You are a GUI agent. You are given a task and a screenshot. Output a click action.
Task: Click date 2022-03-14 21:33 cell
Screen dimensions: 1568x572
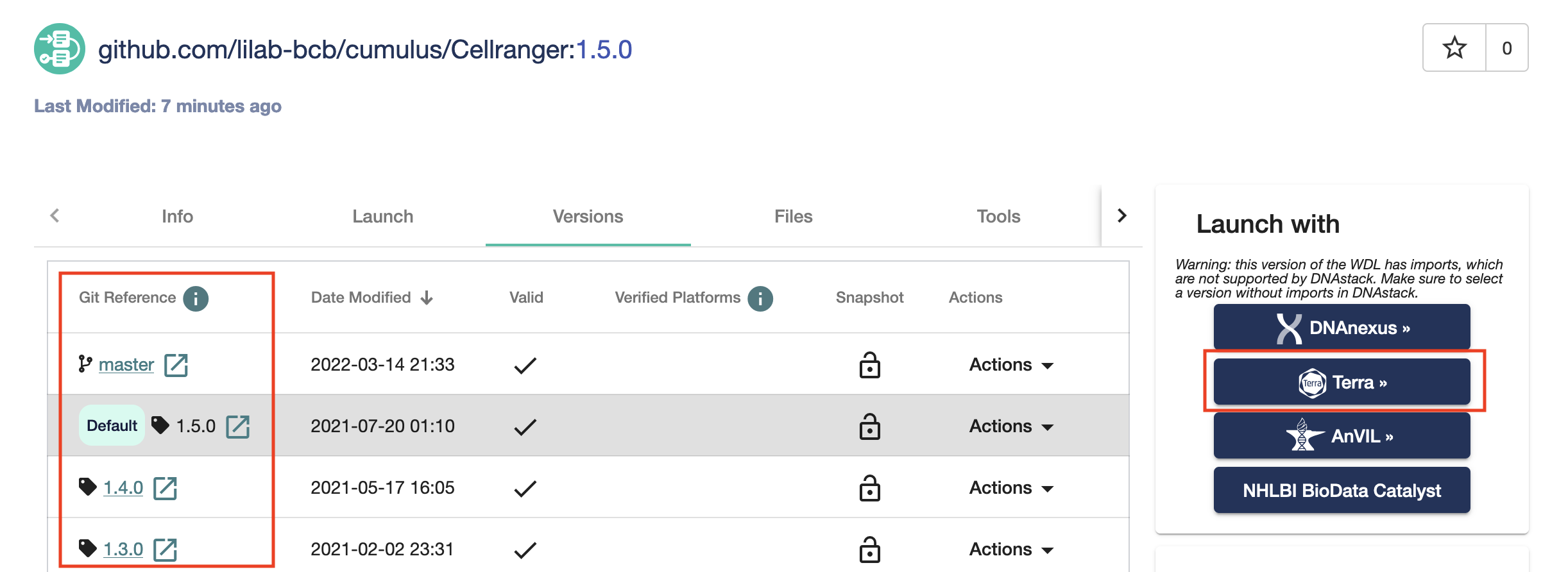click(x=382, y=364)
